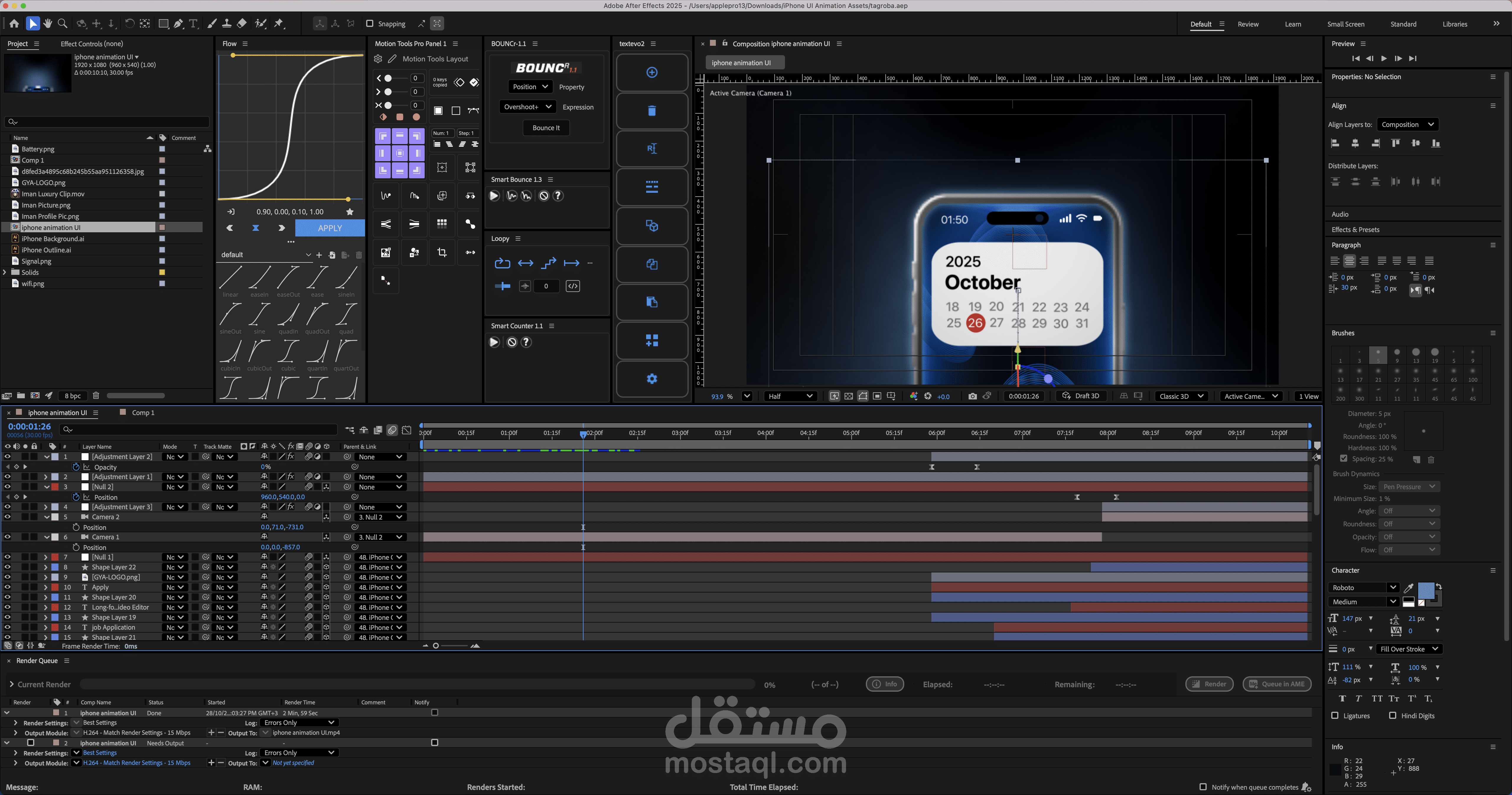Center paragraph text alignment
Screen dimensions: 1512x795
[1349, 261]
